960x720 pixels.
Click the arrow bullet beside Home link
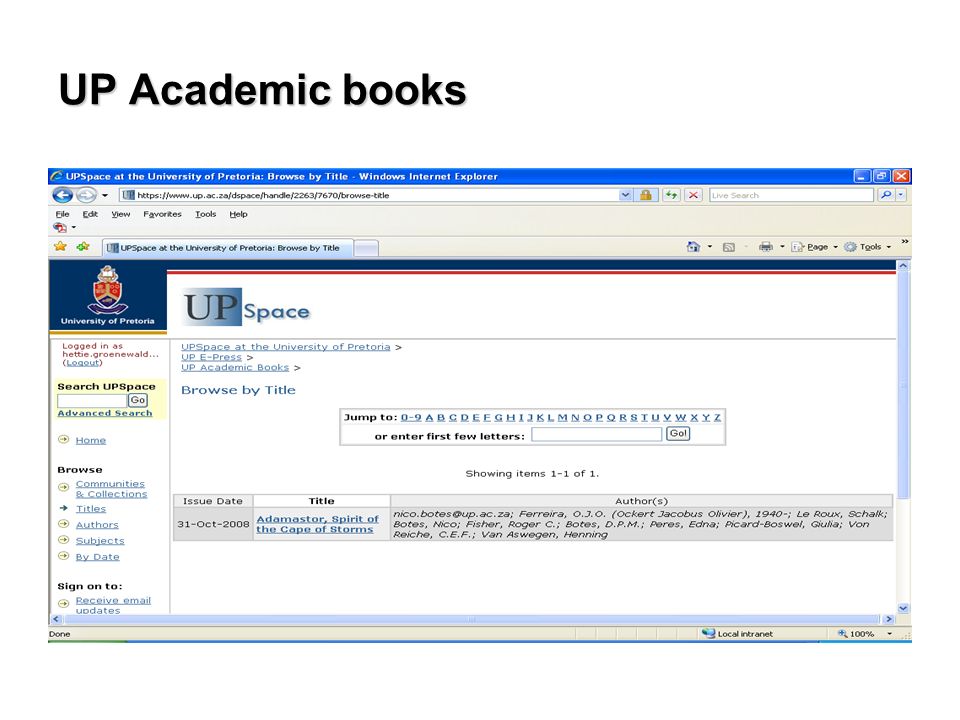click(x=63, y=439)
